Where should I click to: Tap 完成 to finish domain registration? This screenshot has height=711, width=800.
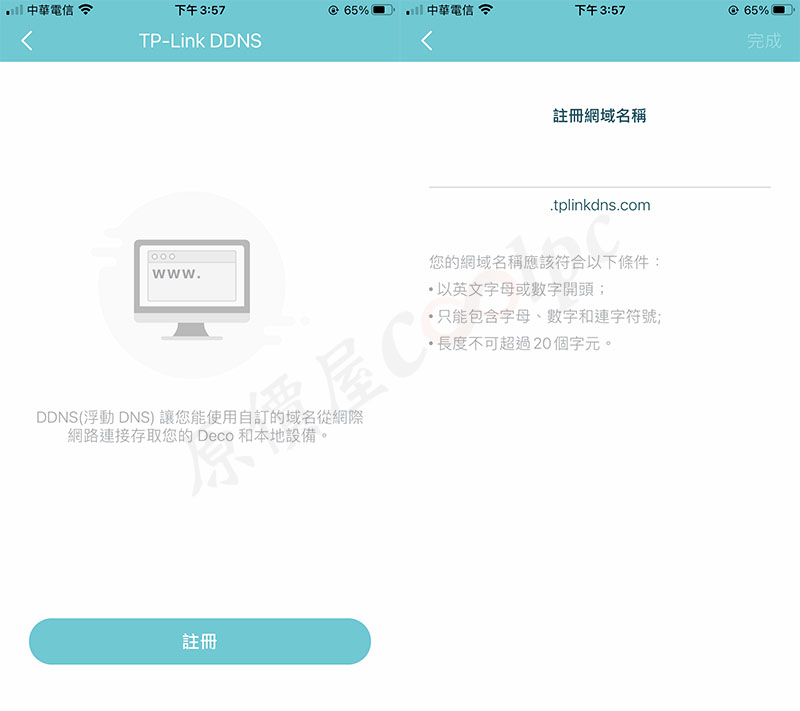[x=764, y=41]
